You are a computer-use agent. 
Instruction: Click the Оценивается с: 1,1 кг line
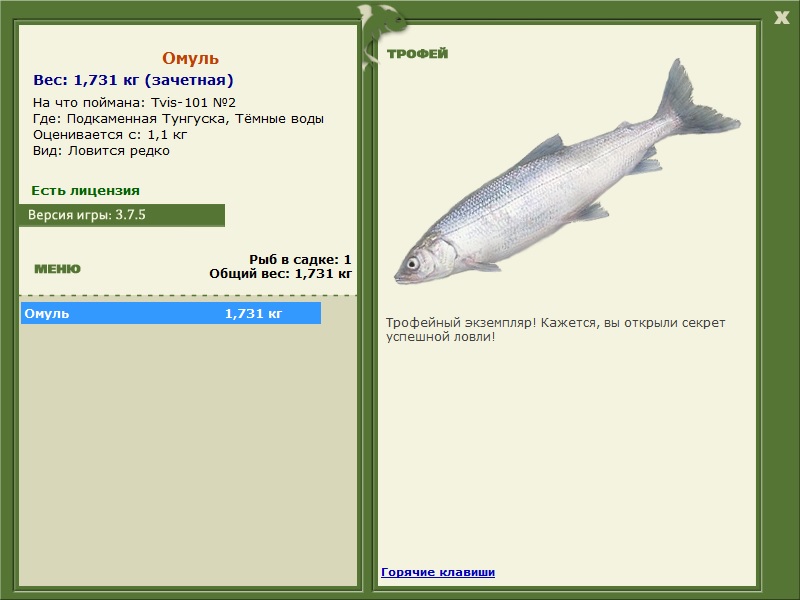pos(110,135)
